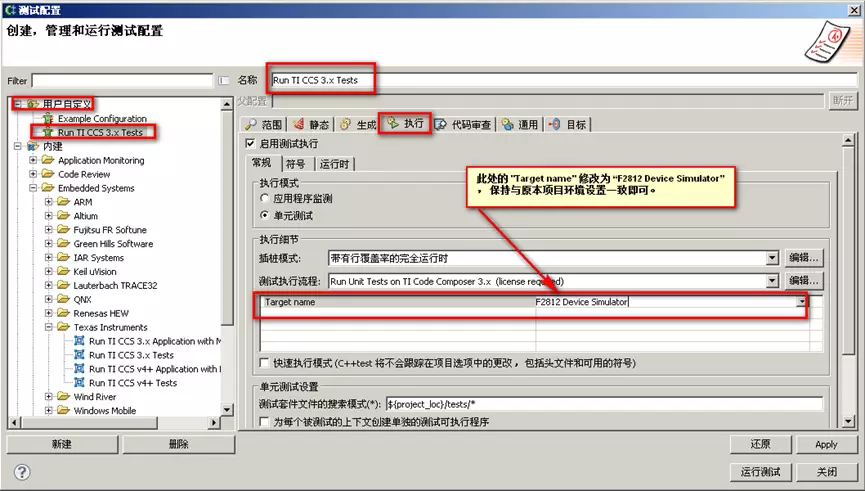Click the Texas Instruments folder icon
Viewport: 865px width, 491px height.
pyautogui.click(x=63, y=327)
